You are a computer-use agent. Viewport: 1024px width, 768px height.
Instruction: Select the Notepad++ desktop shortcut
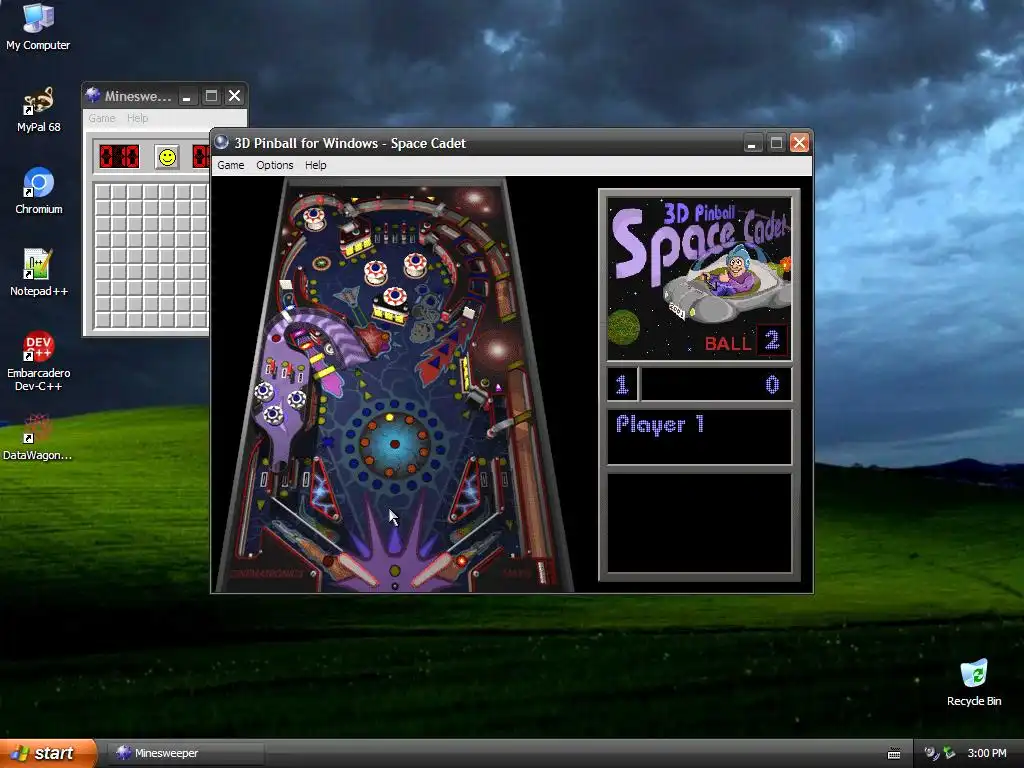38,273
